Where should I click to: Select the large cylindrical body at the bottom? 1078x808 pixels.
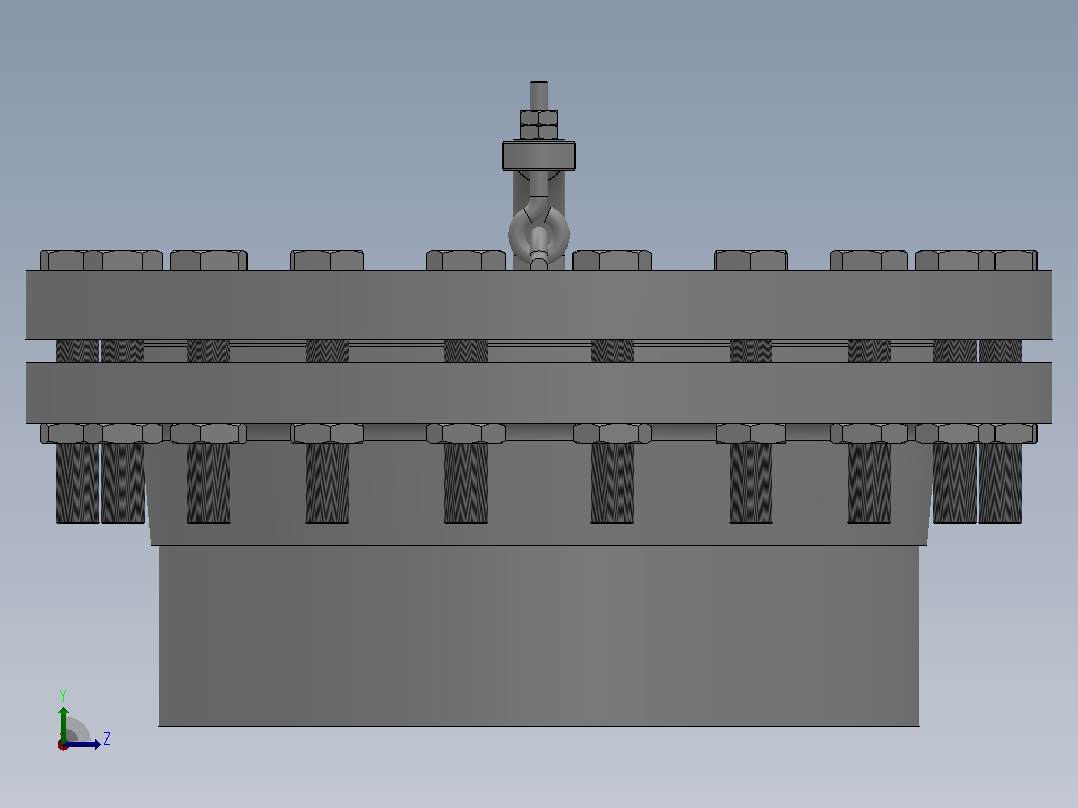pyautogui.click(x=539, y=635)
